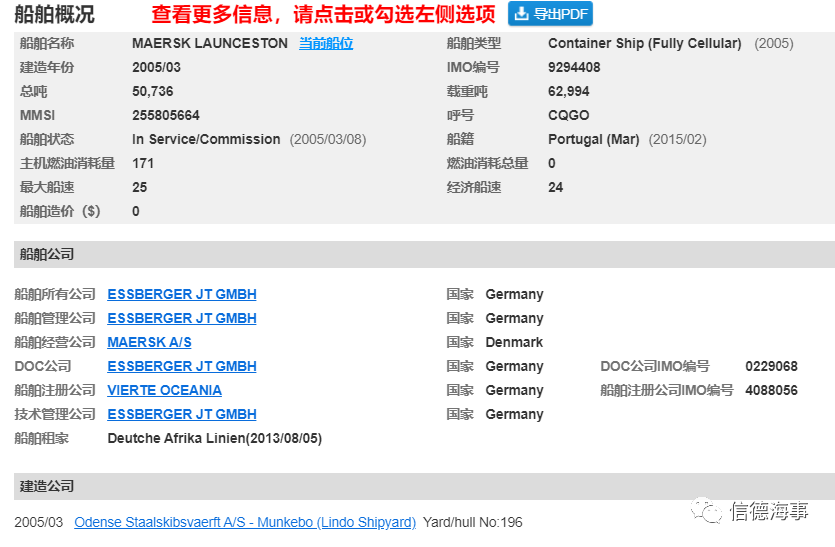This screenshot has width=835, height=547.
Task: Select maximum speed value 25
Action: 140,187
